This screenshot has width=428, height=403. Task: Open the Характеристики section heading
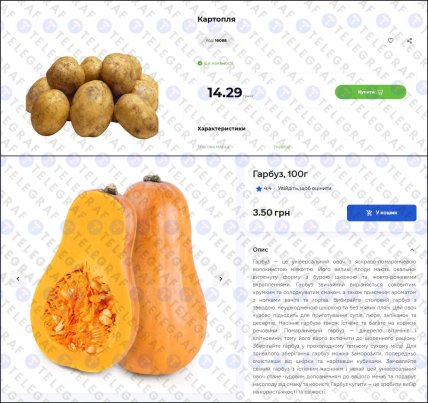[221, 129]
